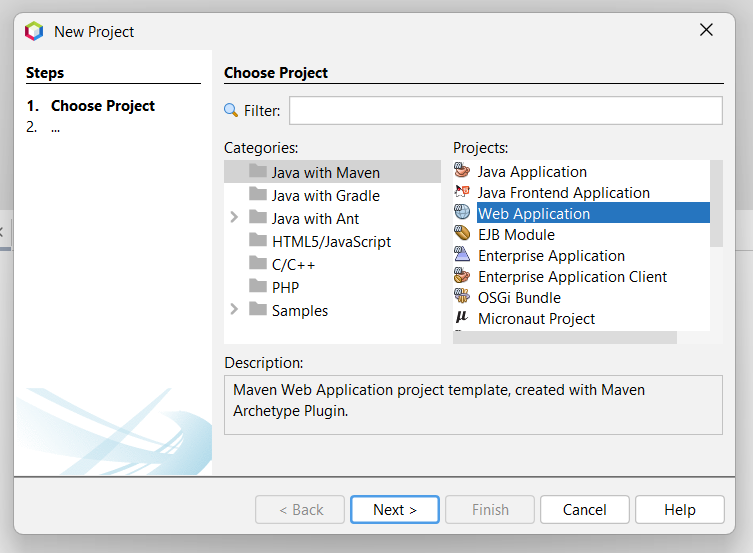753x553 pixels.
Task: Click the disabled Back button
Action: pos(300,509)
